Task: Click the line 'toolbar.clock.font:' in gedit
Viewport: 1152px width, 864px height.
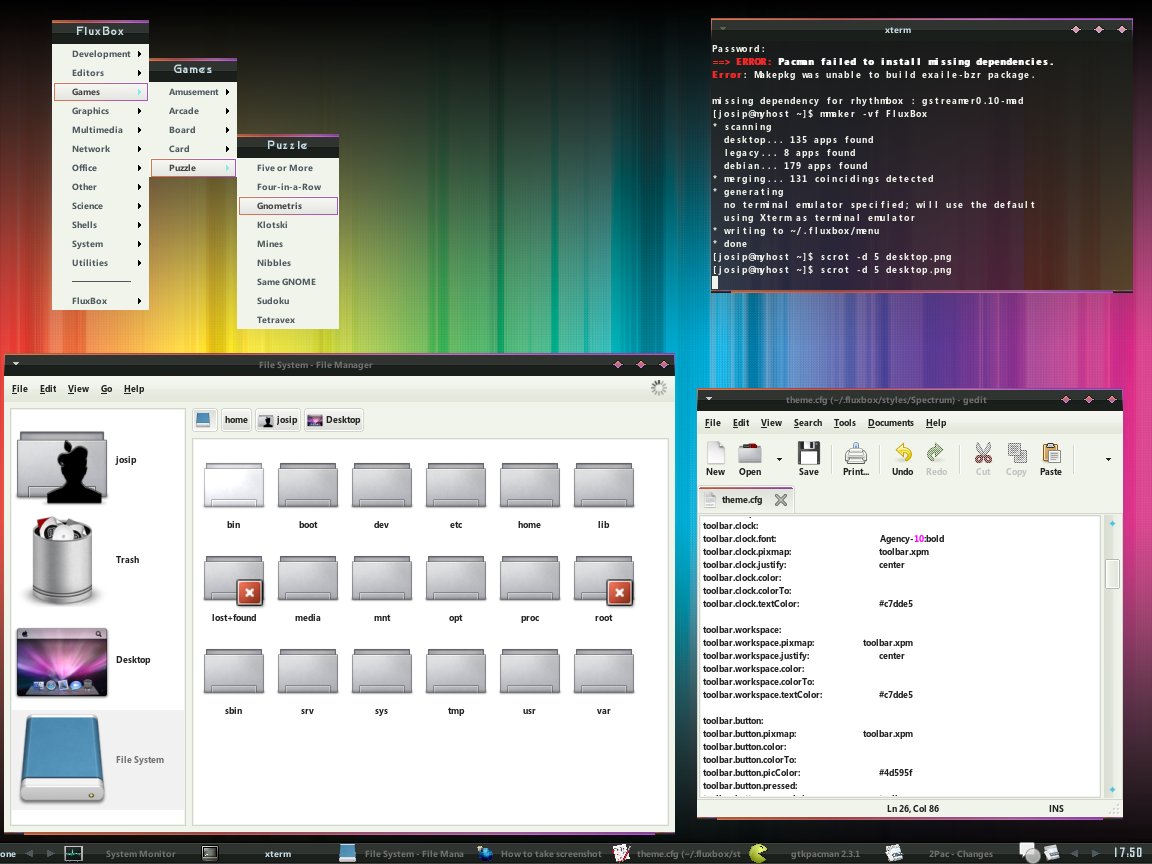Action: point(739,539)
